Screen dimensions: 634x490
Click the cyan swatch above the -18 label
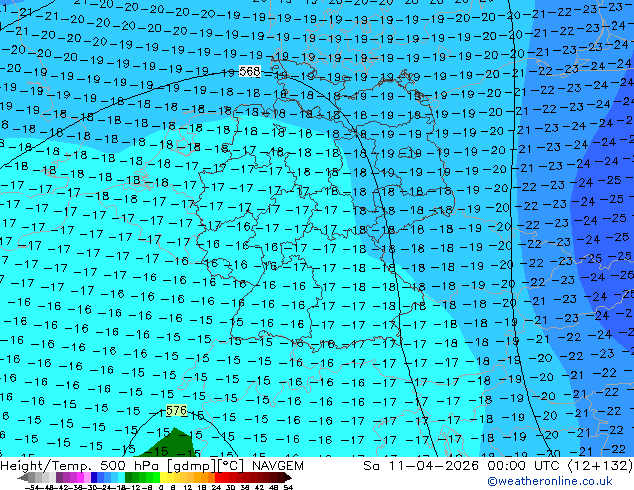click(x=122, y=478)
